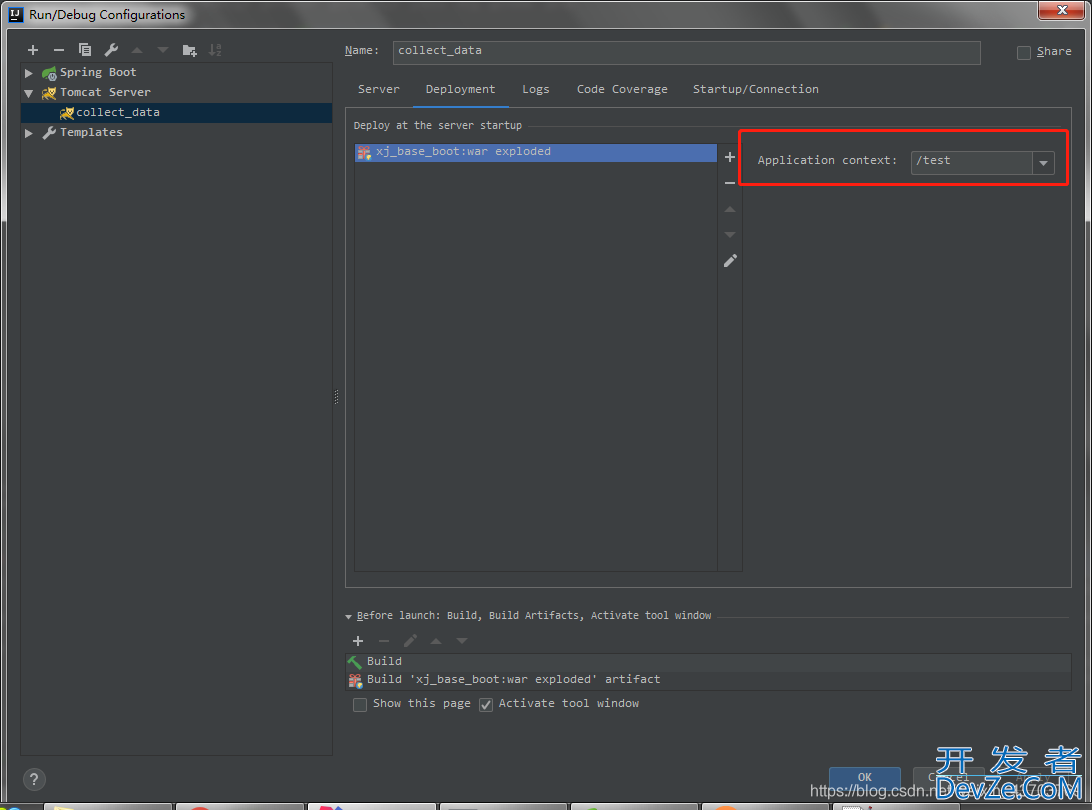Image resolution: width=1092 pixels, height=810 pixels.
Task: Move configuration up arrow in left toolbar
Action: click(137, 50)
